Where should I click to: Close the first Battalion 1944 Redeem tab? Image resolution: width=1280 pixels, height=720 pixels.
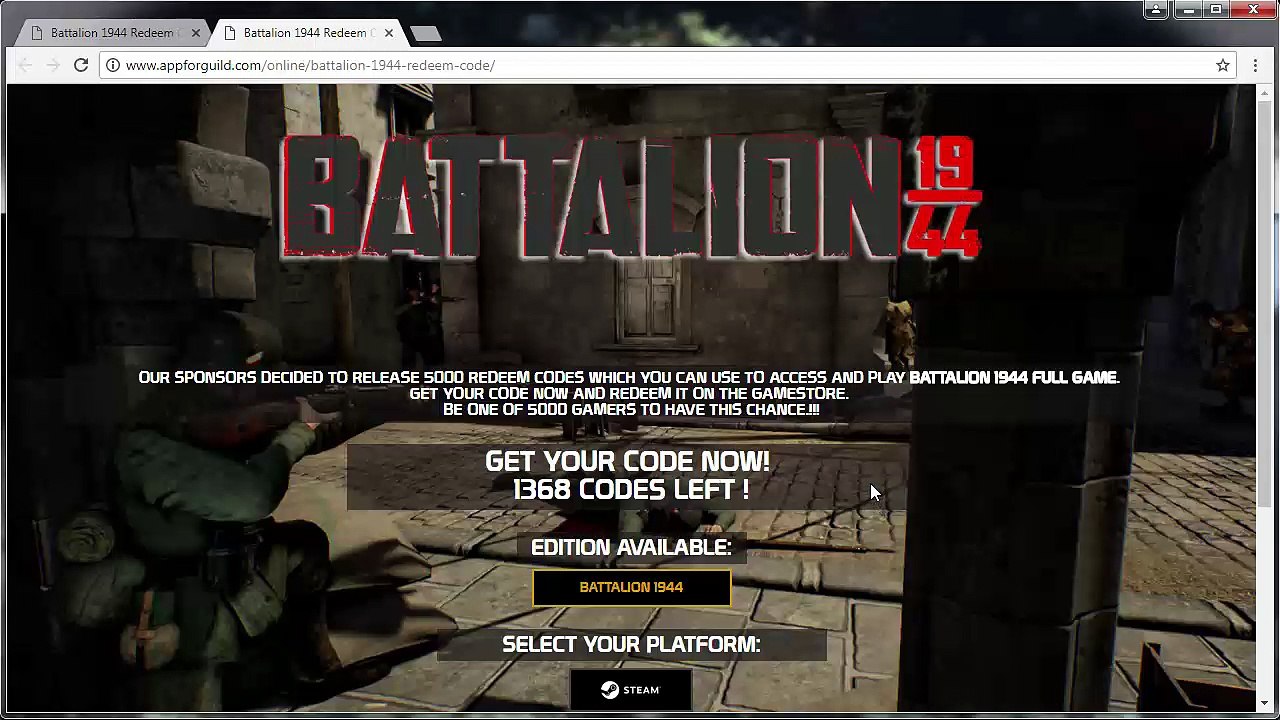[x=196, y=33]
